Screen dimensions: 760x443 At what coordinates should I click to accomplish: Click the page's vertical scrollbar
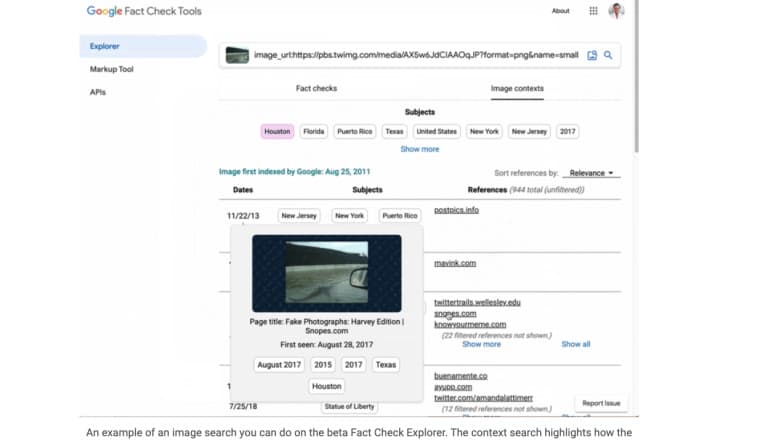636,80
